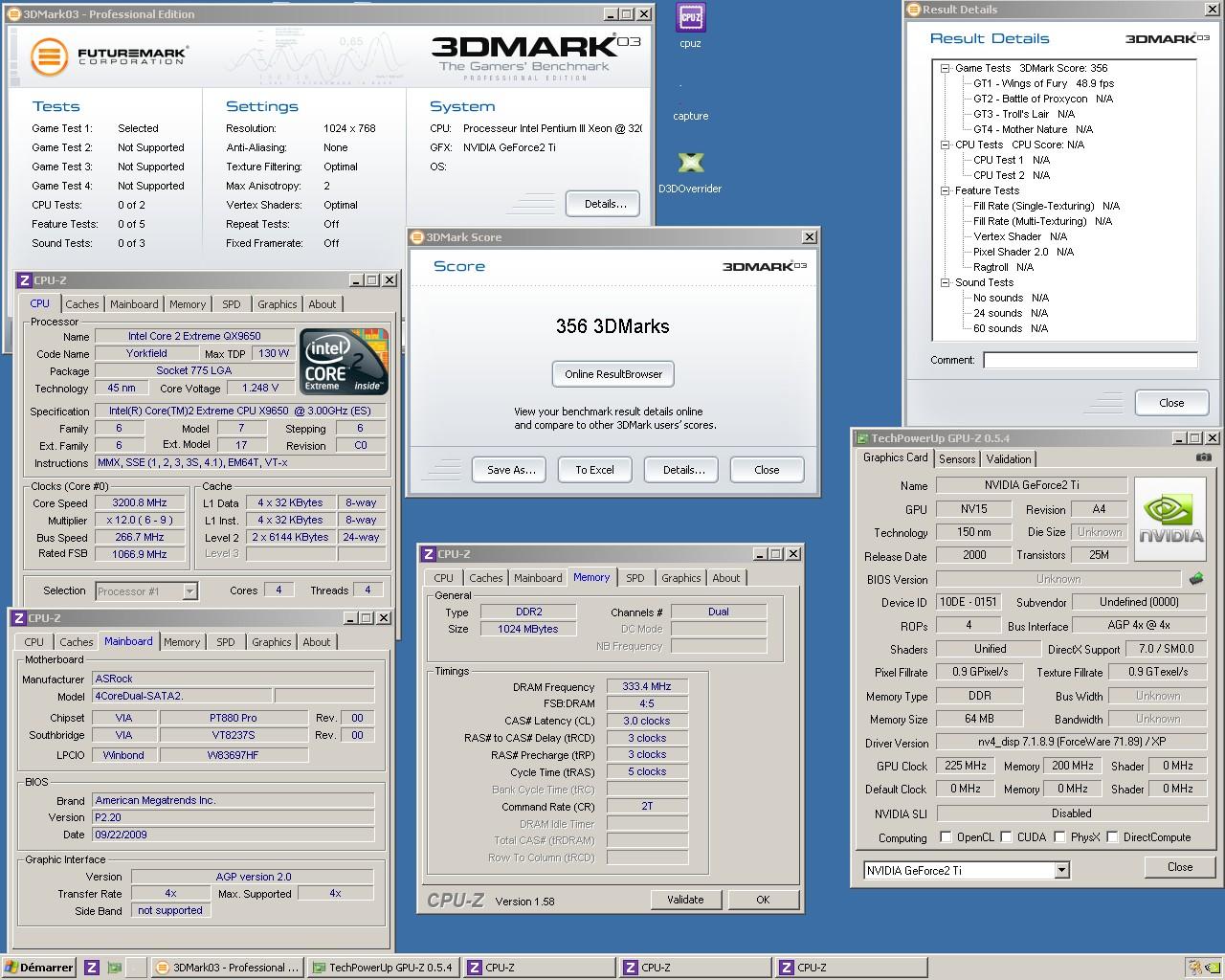Enable the PhysX checkbox in GPU-Z
The height and width of the screenshot is (980, 1225).
pyautogui.click(x=1059, y=836)
